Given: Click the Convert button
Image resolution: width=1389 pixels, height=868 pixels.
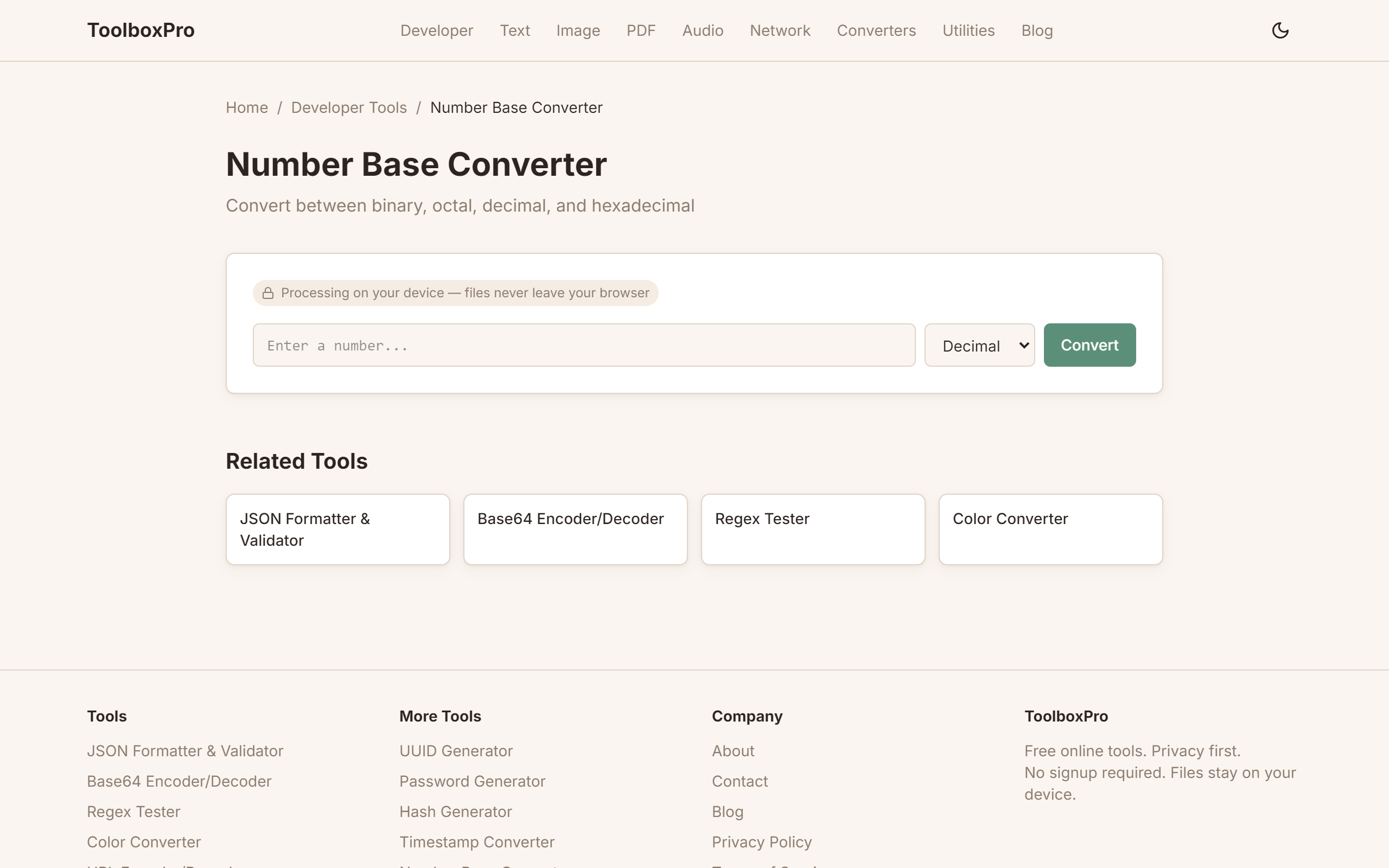Looking at the screenshot, I should pos(1089,345).
